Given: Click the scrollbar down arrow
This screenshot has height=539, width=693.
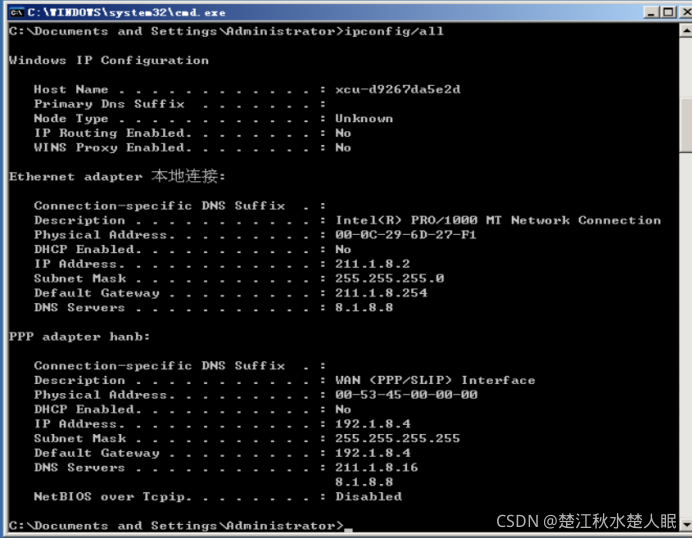Looking at the screenshot, I should (686, 524).
